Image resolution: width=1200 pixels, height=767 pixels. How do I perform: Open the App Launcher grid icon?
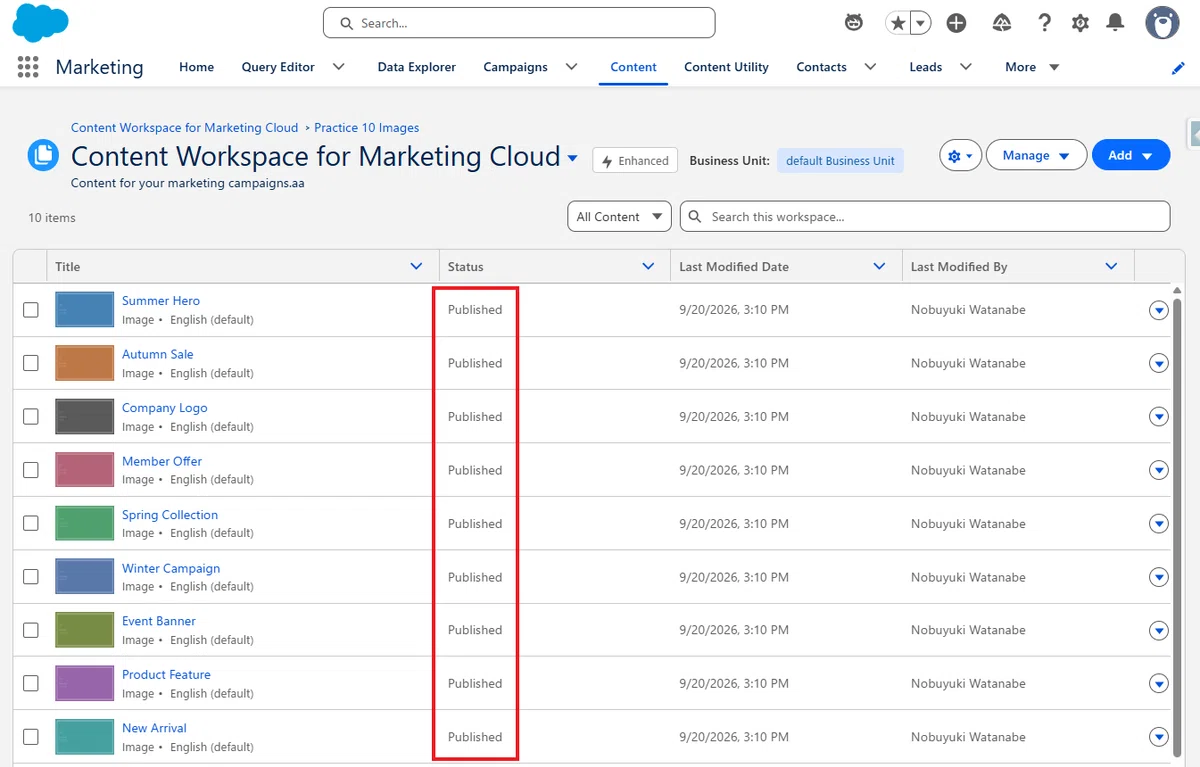click(28, 67)
